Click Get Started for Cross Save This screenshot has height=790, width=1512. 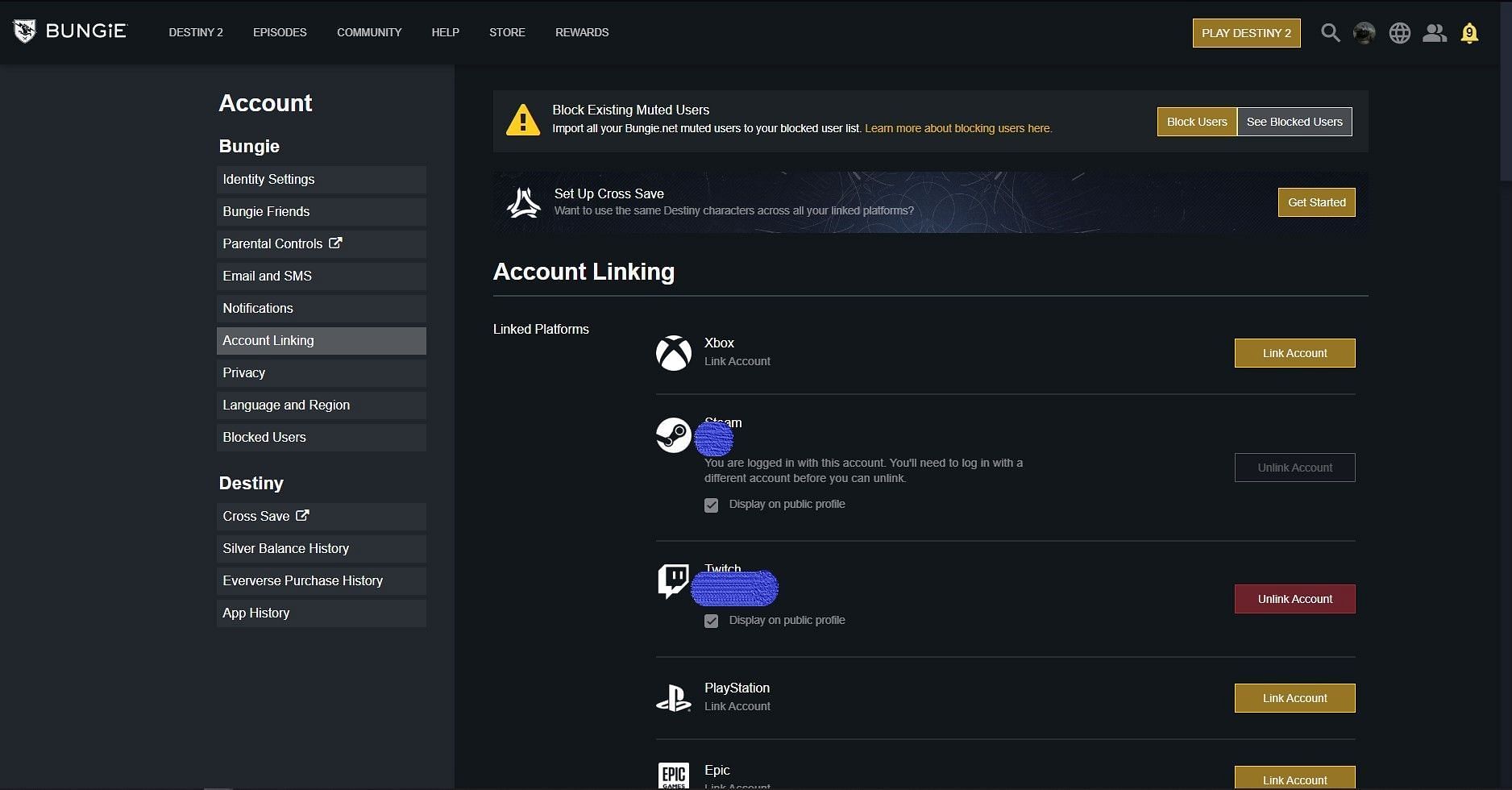pyautogui.click(x=1316, y=202)
